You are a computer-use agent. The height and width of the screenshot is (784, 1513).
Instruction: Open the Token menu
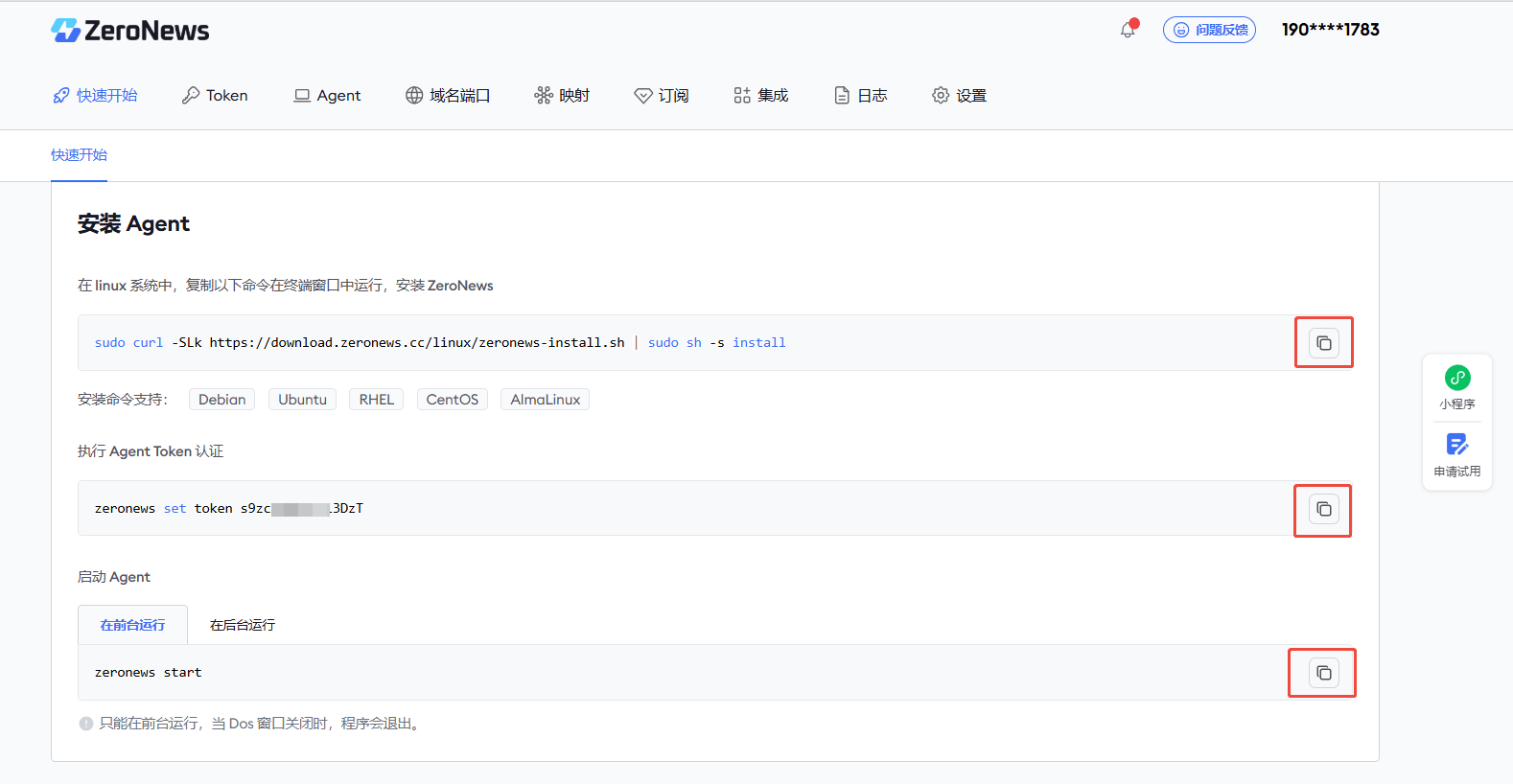[x=215, y=96]
